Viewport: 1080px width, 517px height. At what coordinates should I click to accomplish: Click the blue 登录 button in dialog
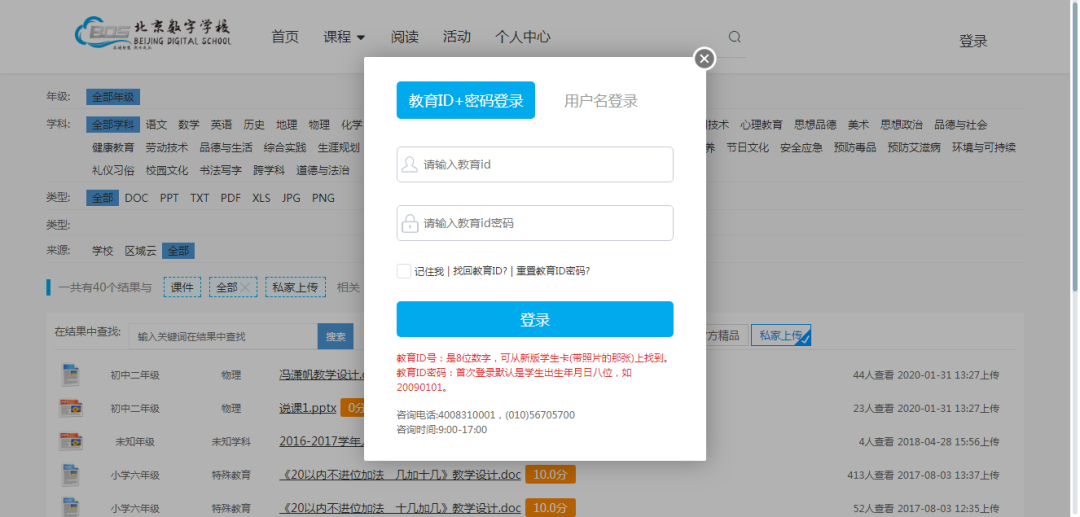[x=534, y=320]
